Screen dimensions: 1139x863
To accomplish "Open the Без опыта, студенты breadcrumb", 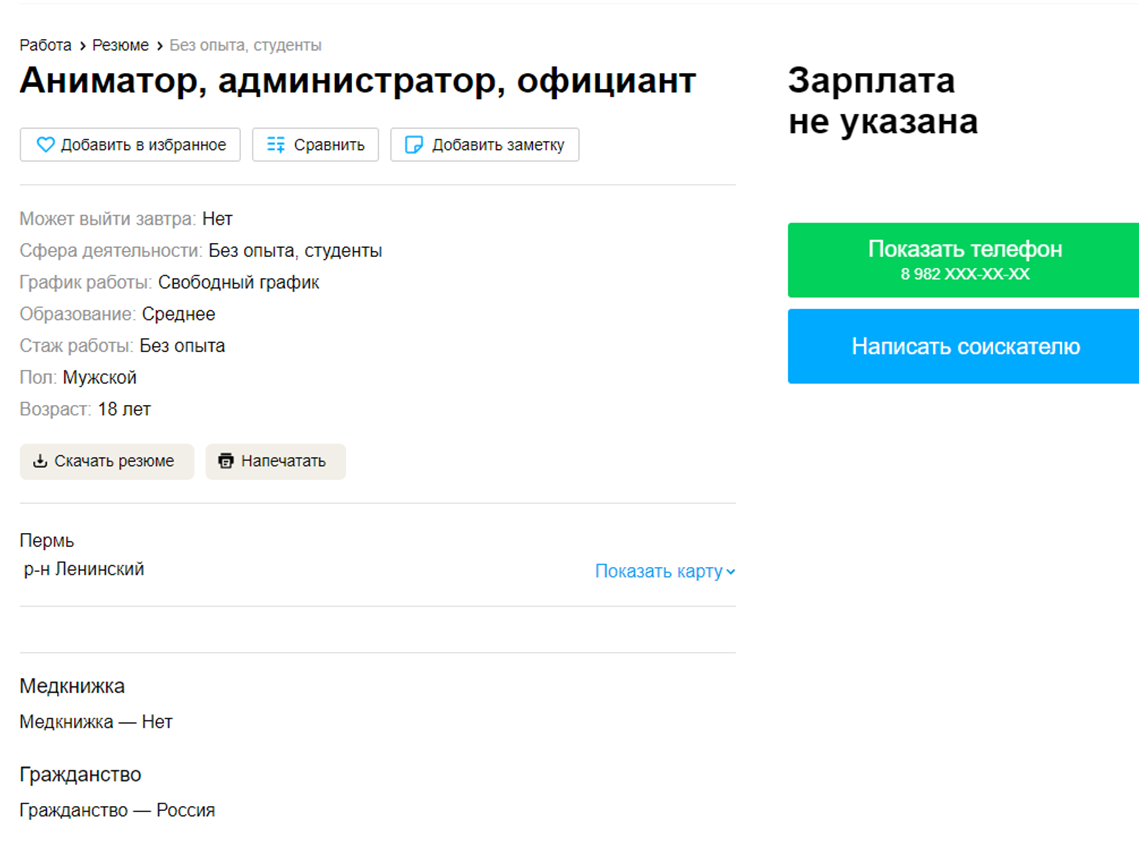I will point(246,45).
